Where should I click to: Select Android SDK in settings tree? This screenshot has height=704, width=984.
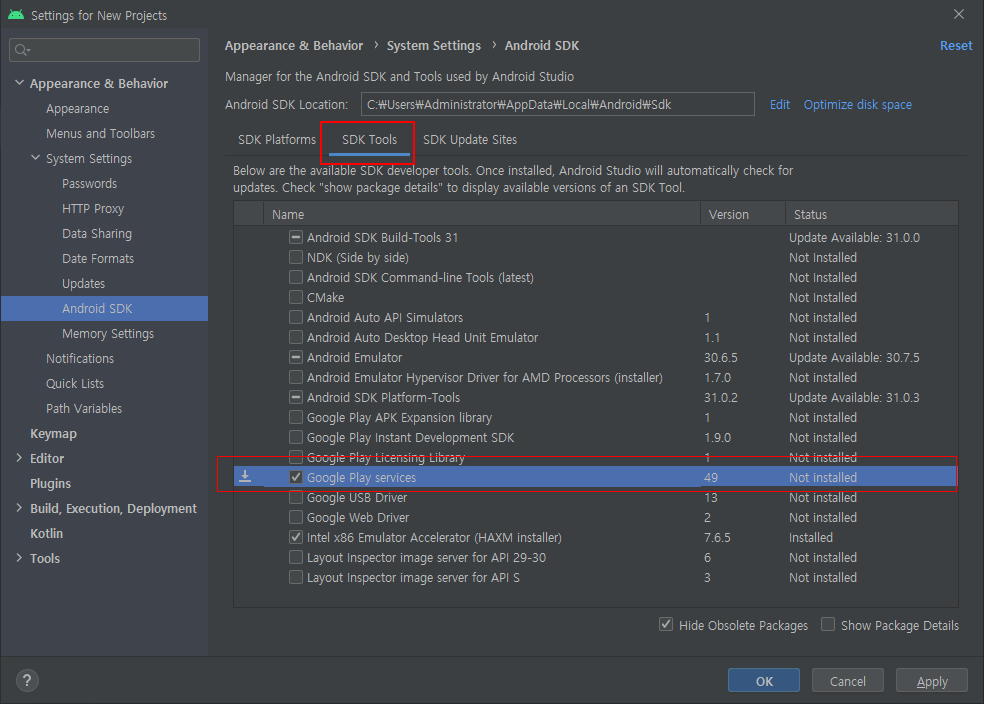[97, 309]
